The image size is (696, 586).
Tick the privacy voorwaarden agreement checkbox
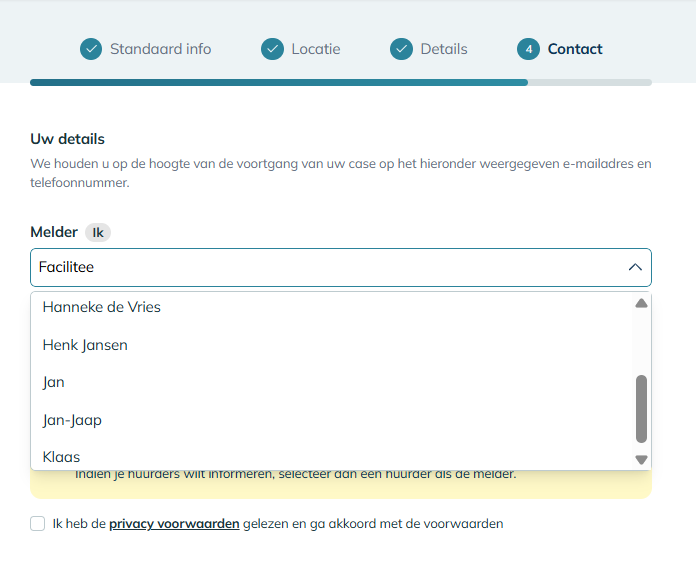point(38,523)
